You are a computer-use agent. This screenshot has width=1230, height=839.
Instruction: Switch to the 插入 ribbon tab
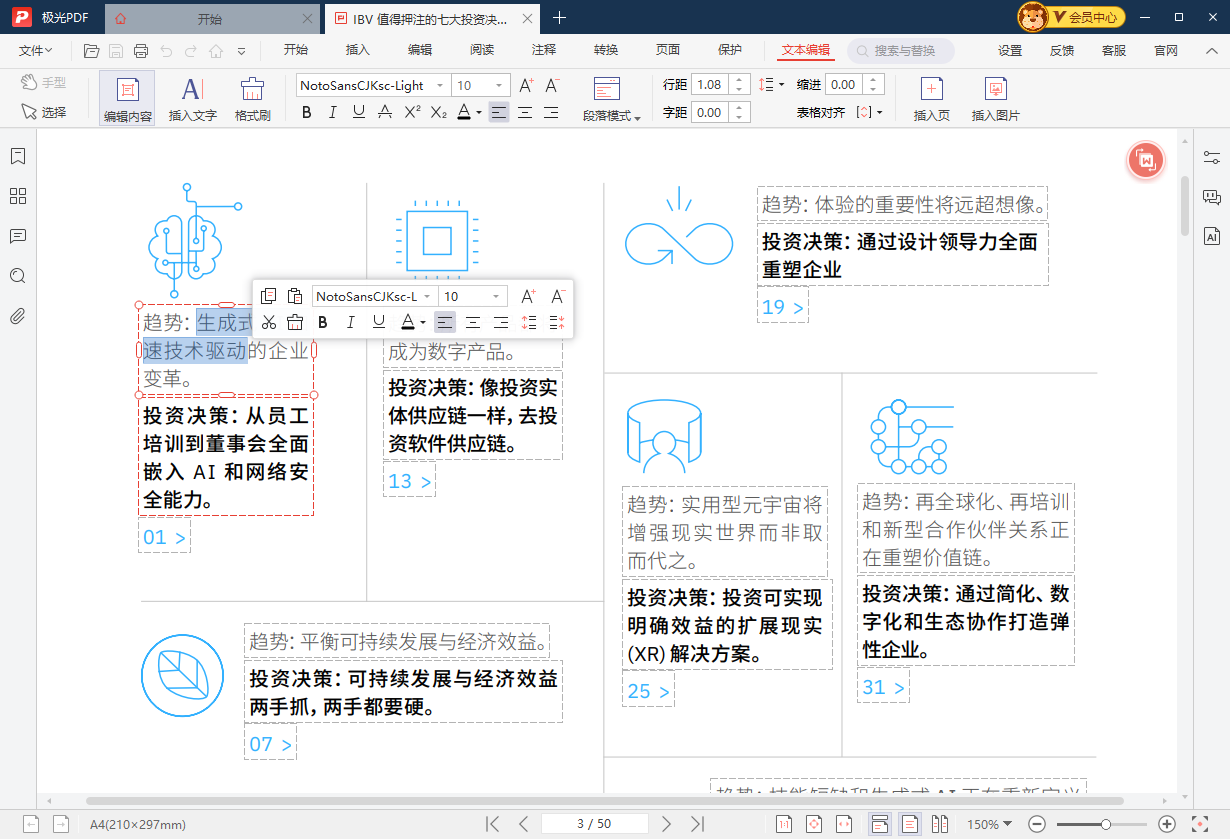(358, 50)
